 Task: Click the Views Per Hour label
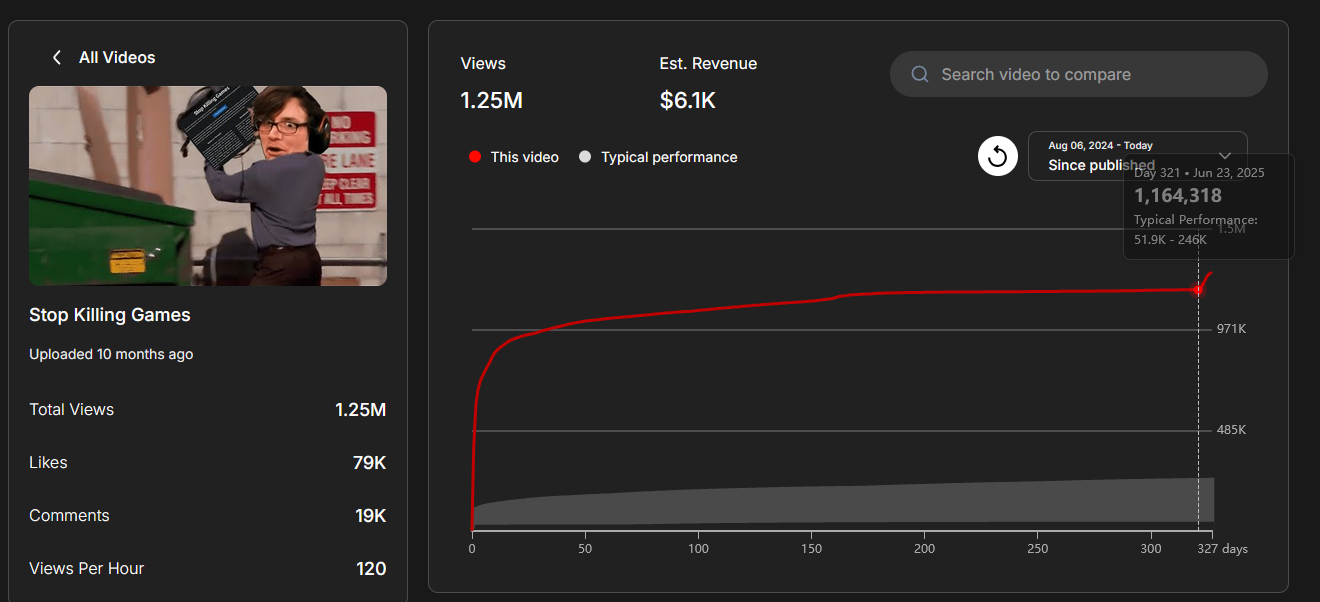86,569
